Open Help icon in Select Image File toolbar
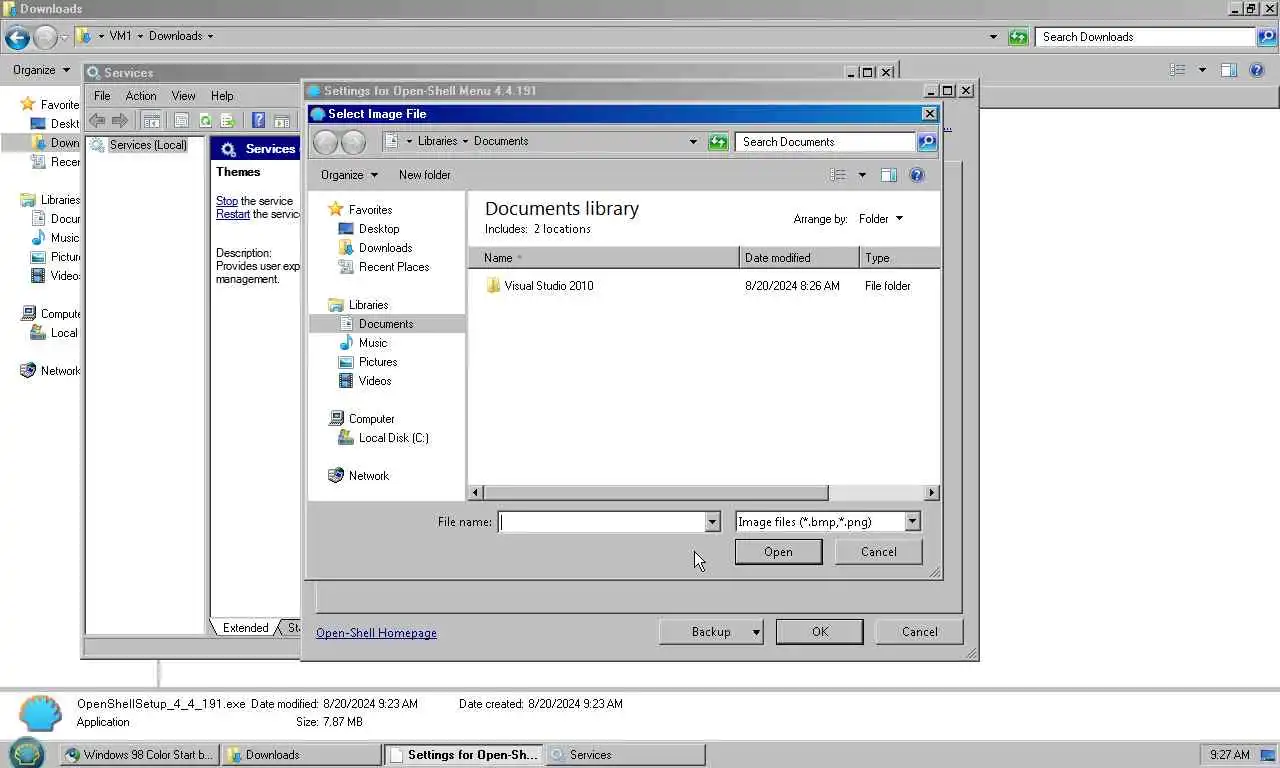This screenshot has height=768, width=1280. tap(917, 175)
